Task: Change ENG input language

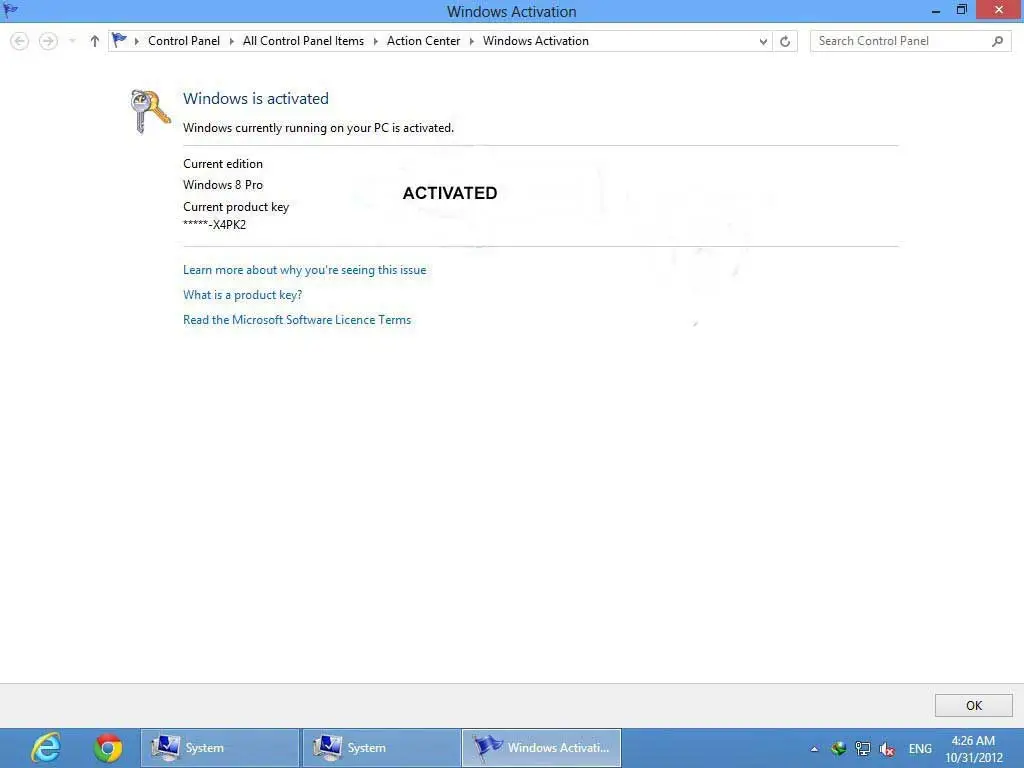Action: click(x=920, y=748)
